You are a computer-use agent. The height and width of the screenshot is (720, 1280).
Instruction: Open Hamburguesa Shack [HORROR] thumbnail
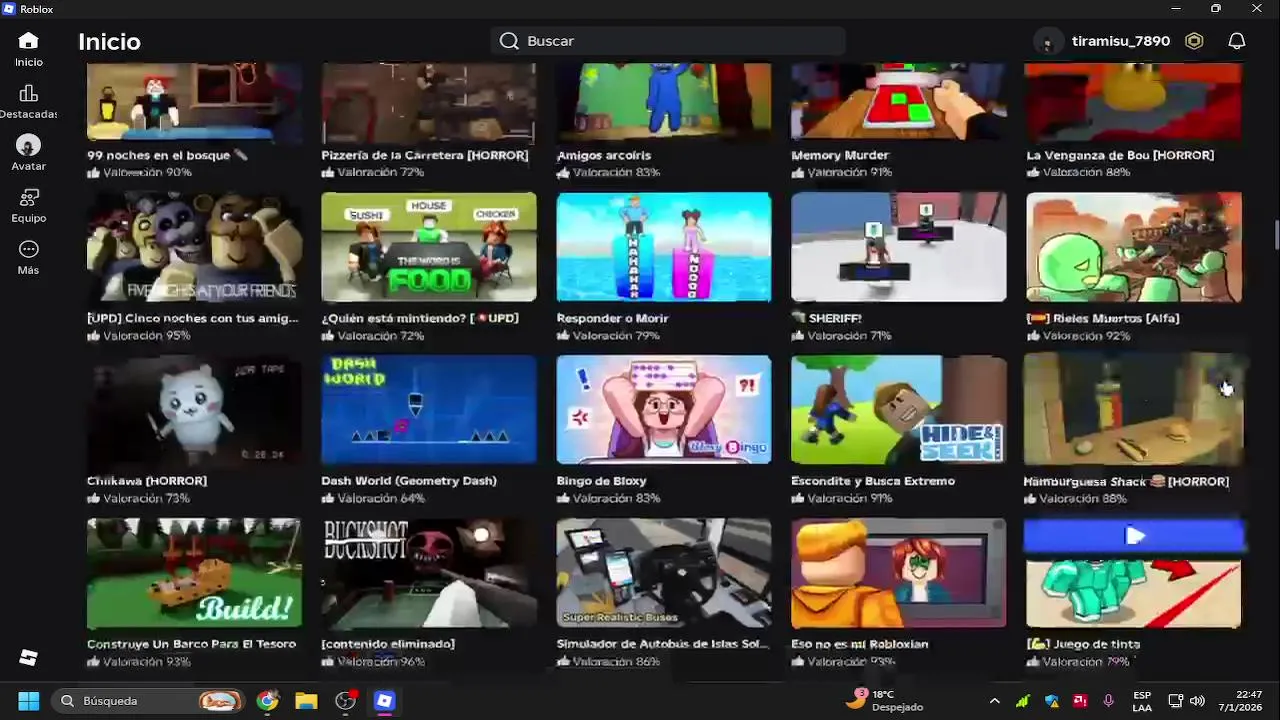tap(1134, 410)
